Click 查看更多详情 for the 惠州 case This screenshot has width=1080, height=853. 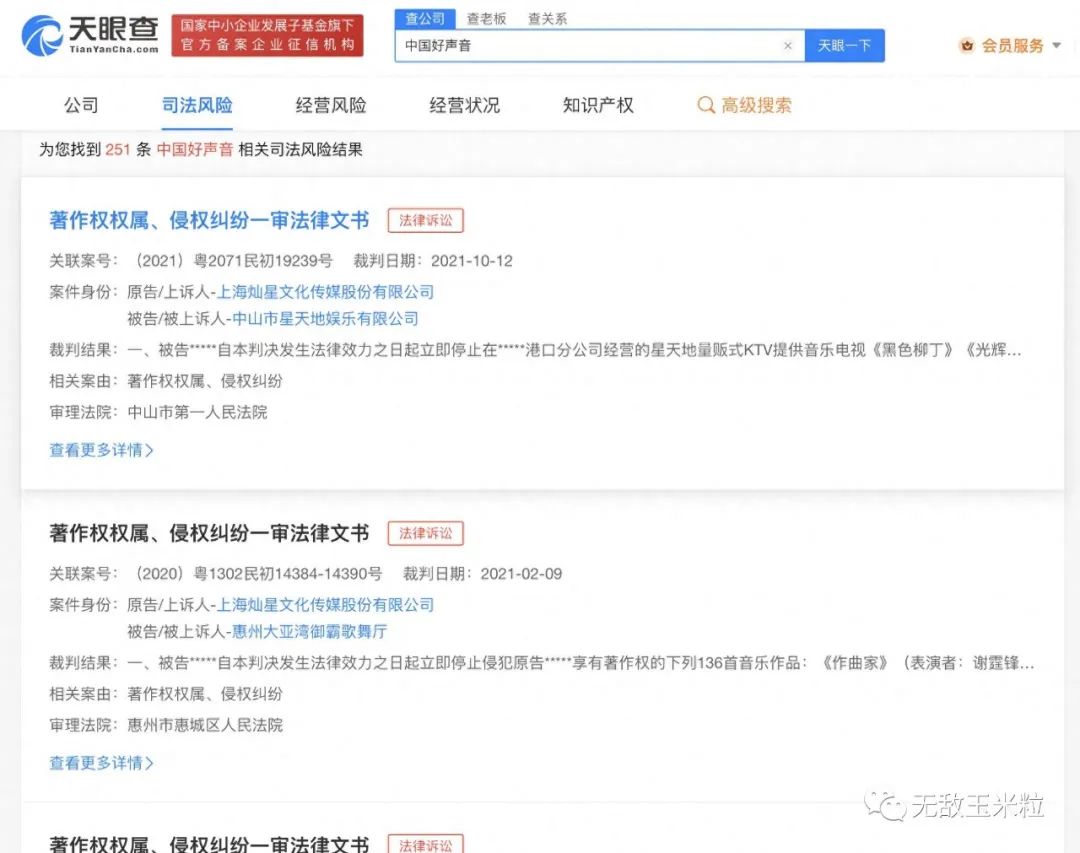click(101, 763)
